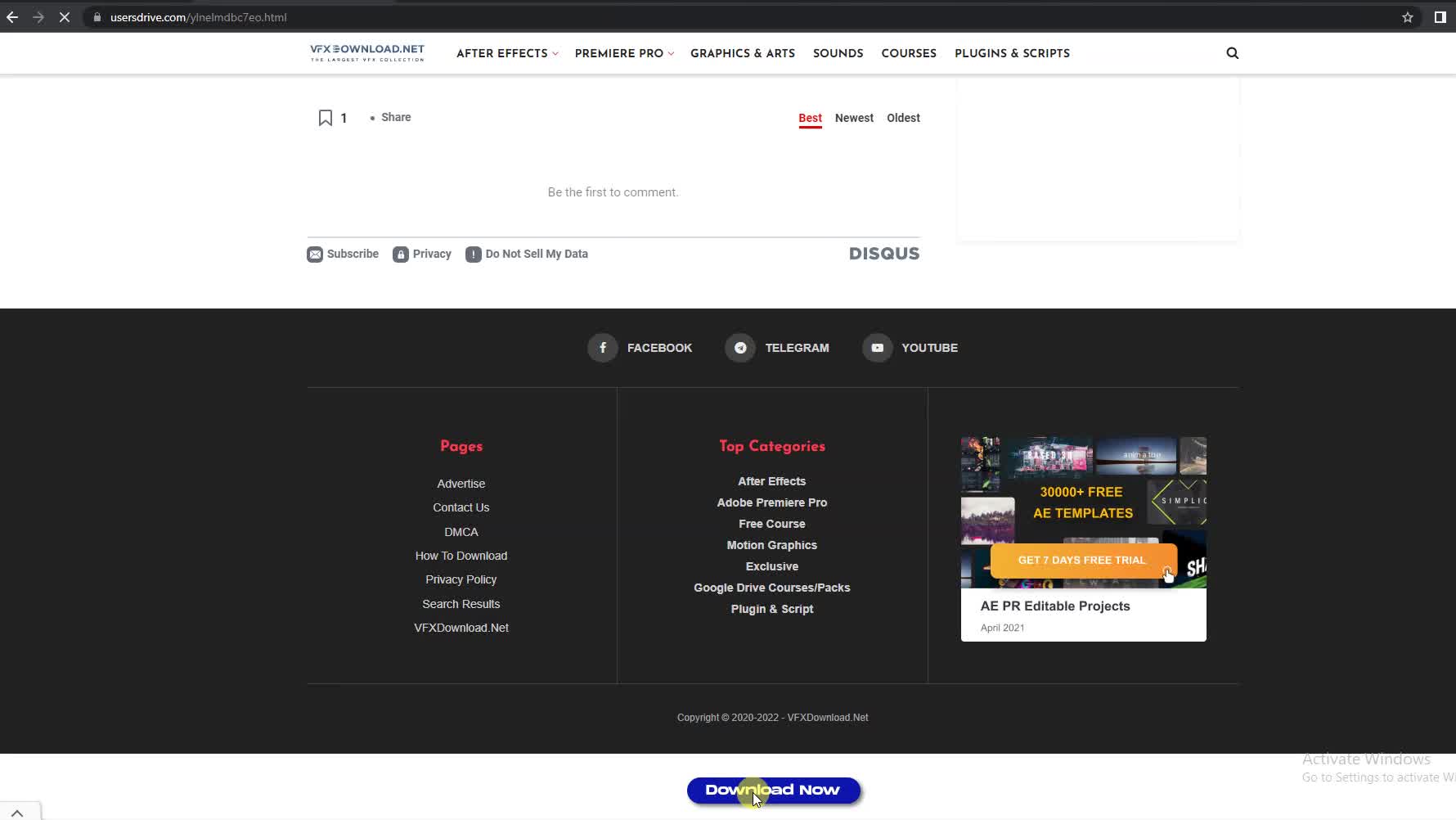Open Adobe Premiere Pro category
This screenshot has height=820, width=1456.
(772, 502)
